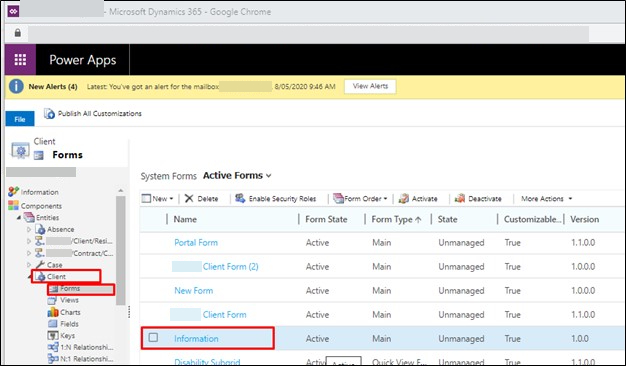Expand the Case entity node
The image size is (626, 366).
tap(29, 265)
